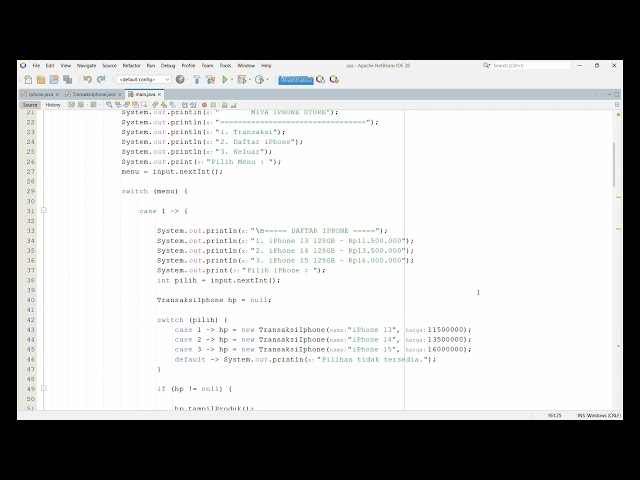Switch editor to History view
Image resolution: width=640 pixels, height=480 pixels.
pos(53,105)
